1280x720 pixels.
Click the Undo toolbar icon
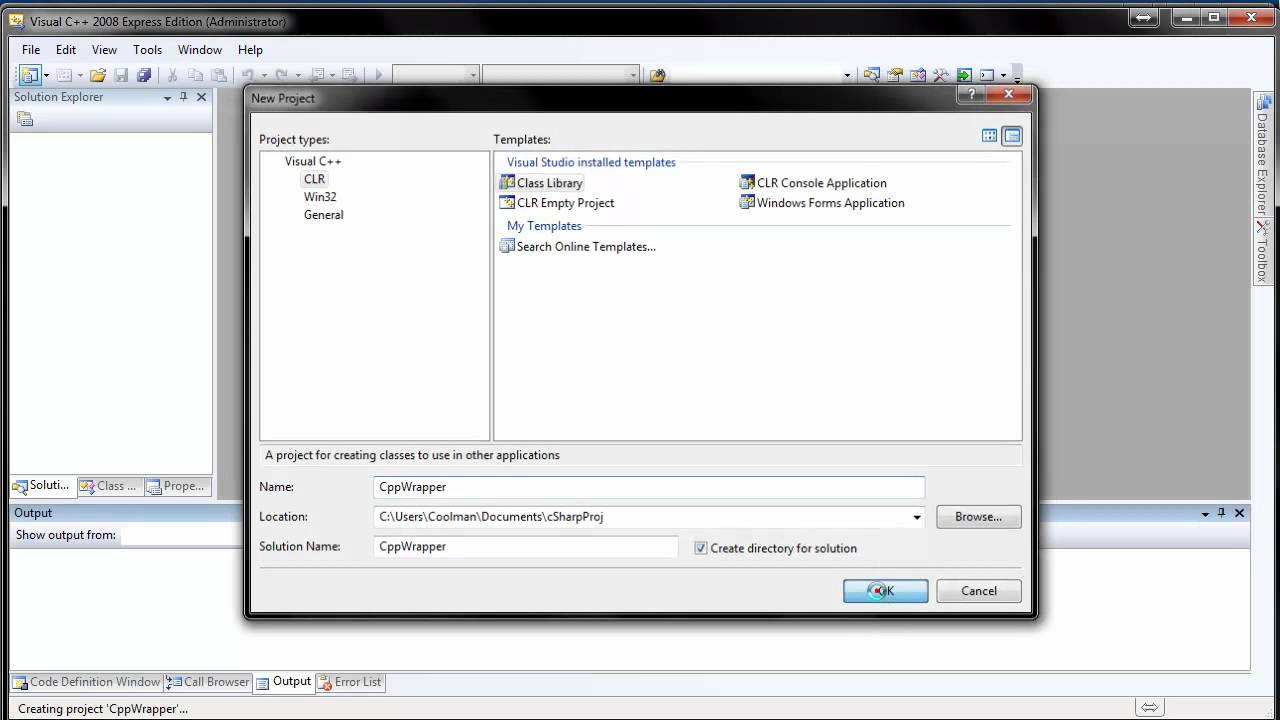247,75
